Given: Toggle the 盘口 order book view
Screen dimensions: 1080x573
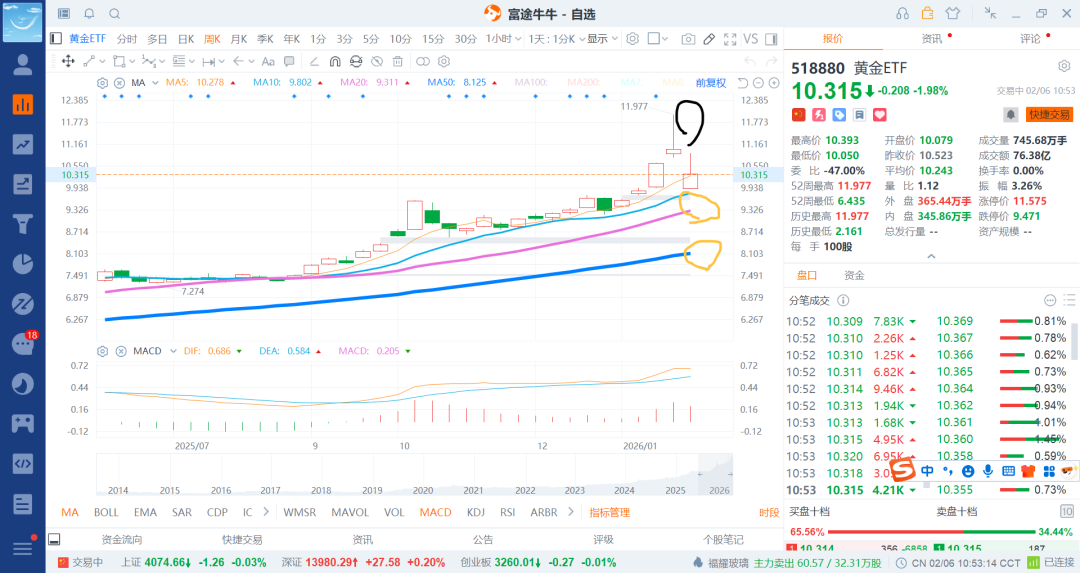Looking at the screenshot, I should (x=807, y=275).
